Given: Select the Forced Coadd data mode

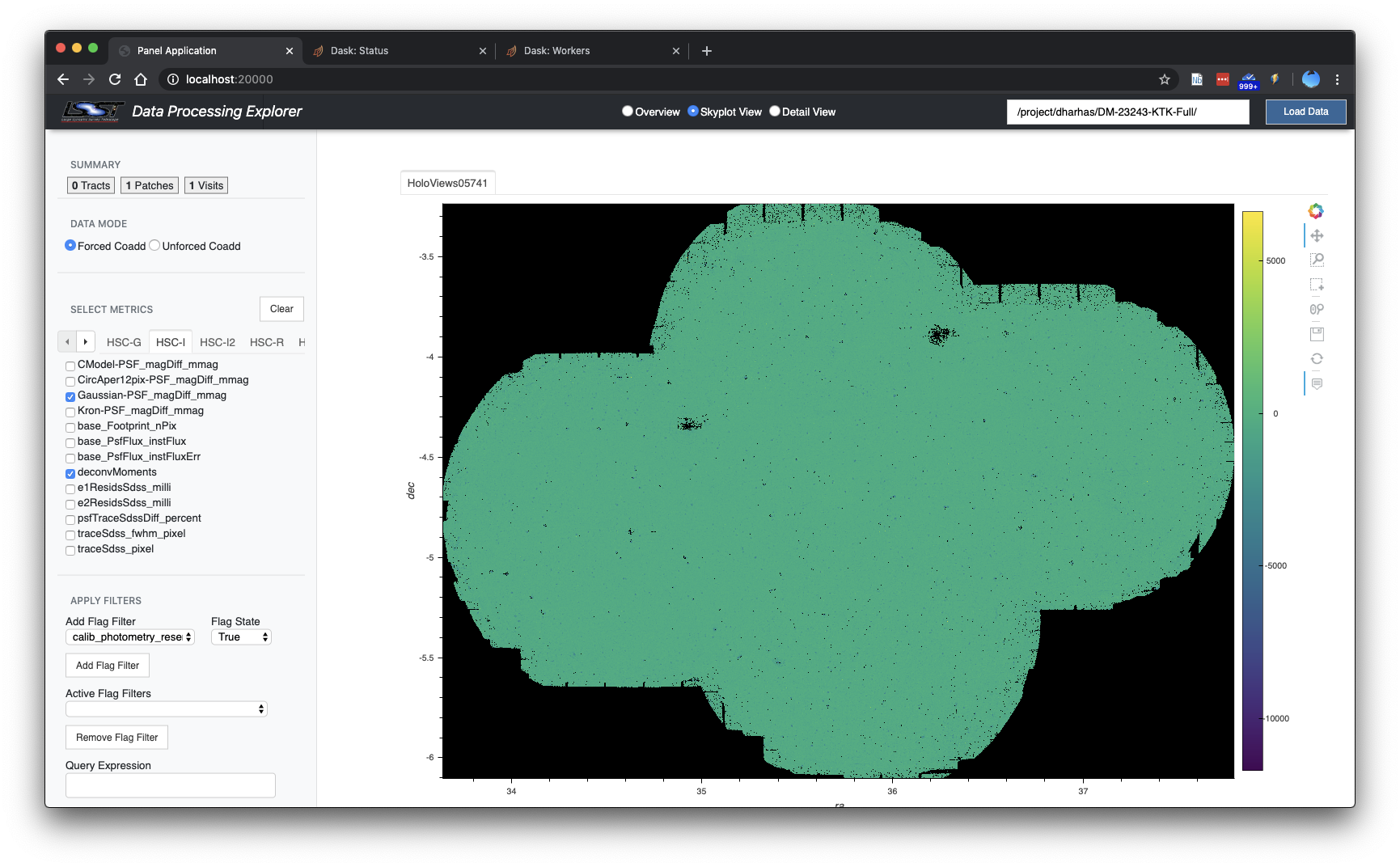Looking at the screenshot, I should [x=70, y=245].
